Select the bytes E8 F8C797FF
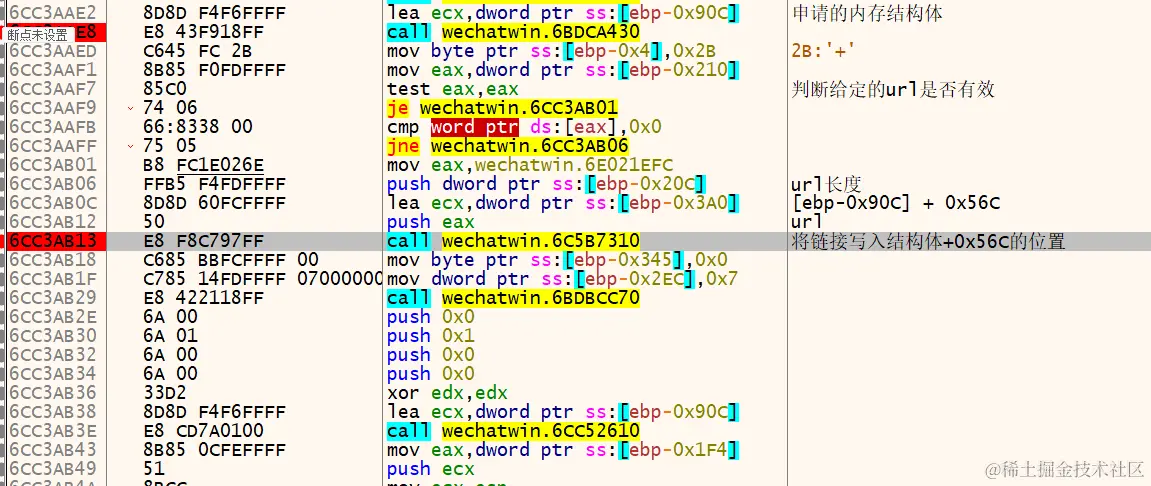This screenshot has width=1151, height=486. (204, 241)
